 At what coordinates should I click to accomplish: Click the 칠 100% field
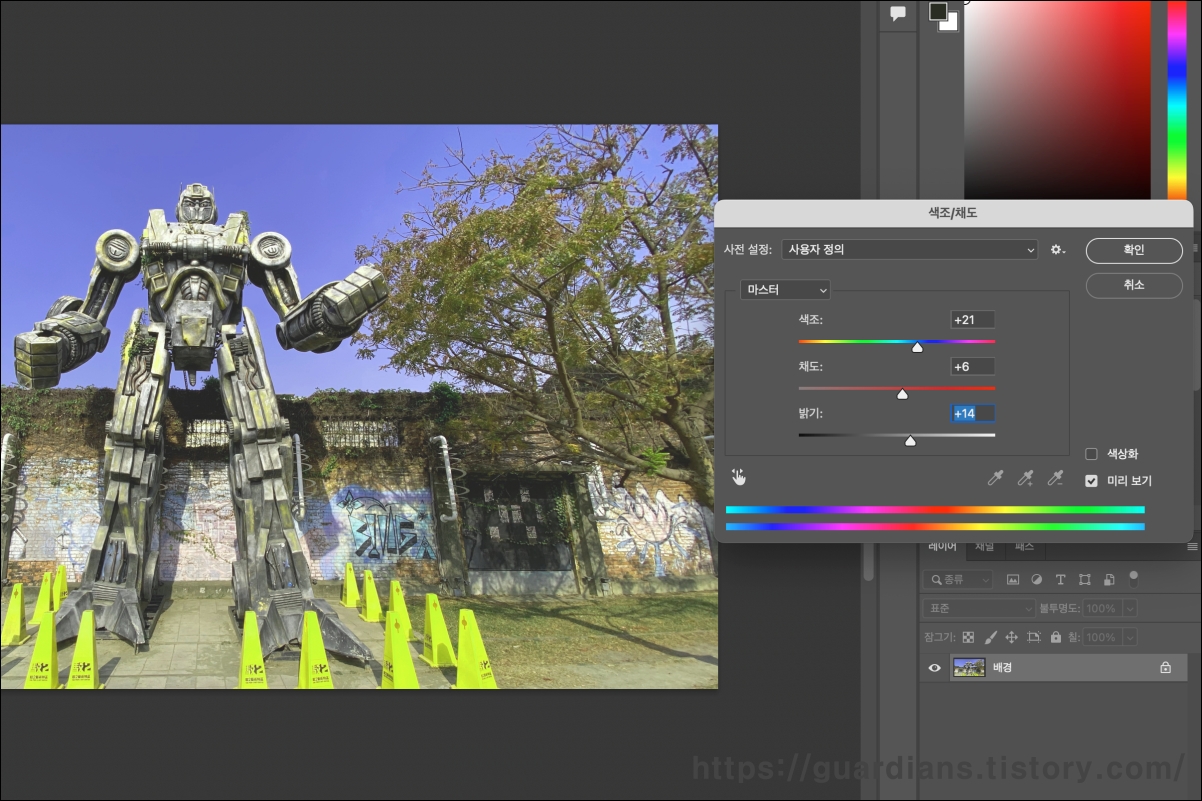pos(1103,637)
